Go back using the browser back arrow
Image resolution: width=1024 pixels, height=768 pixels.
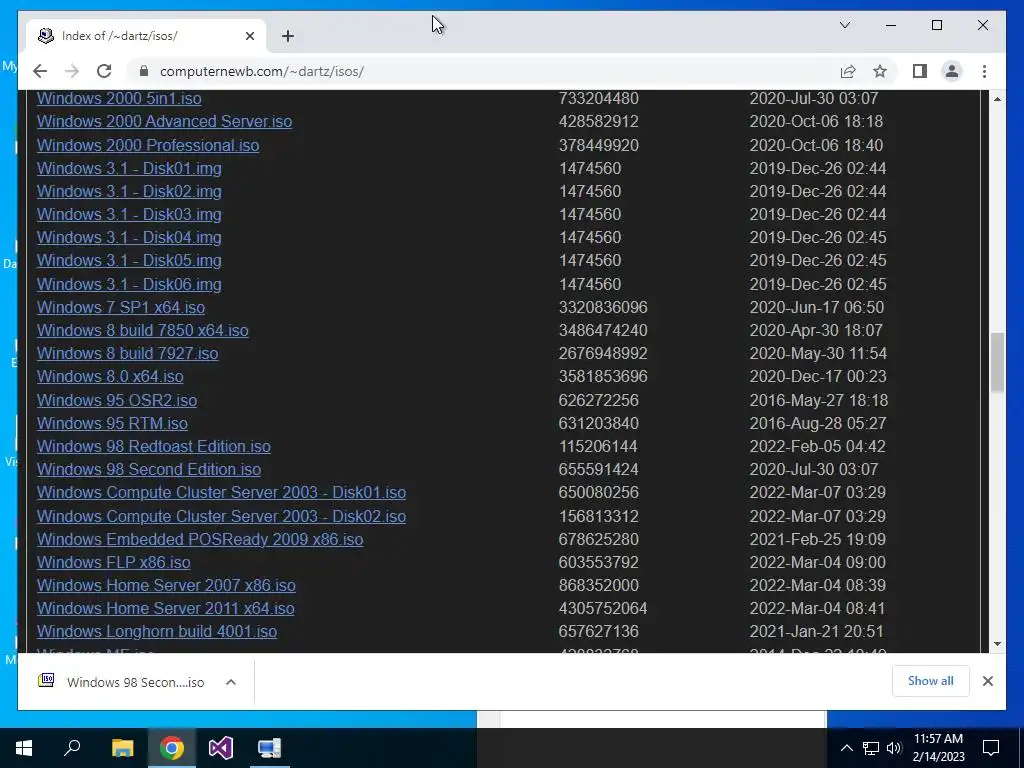coord(40,71)
